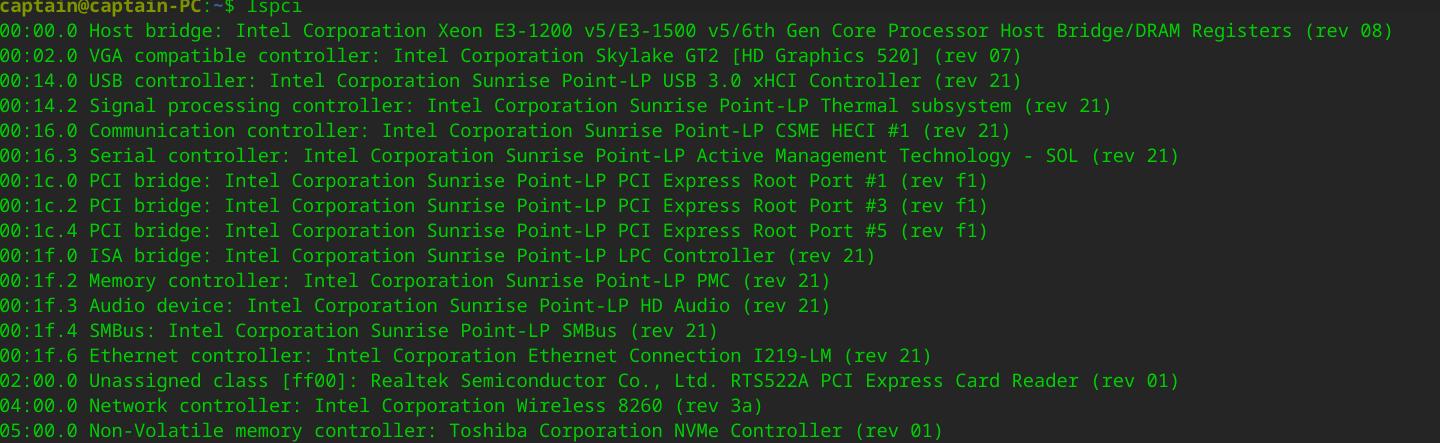Click the USB controller xHCI line
1440x443 pixels.
tap(510, 81)
